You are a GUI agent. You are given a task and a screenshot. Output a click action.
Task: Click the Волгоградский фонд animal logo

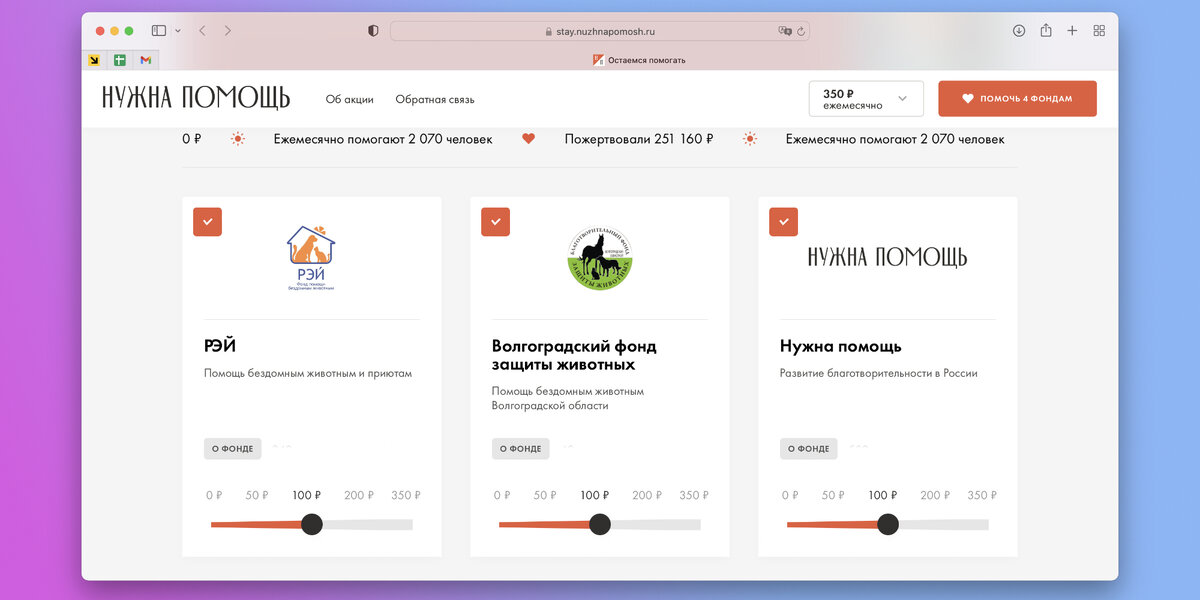pos(600,258)
